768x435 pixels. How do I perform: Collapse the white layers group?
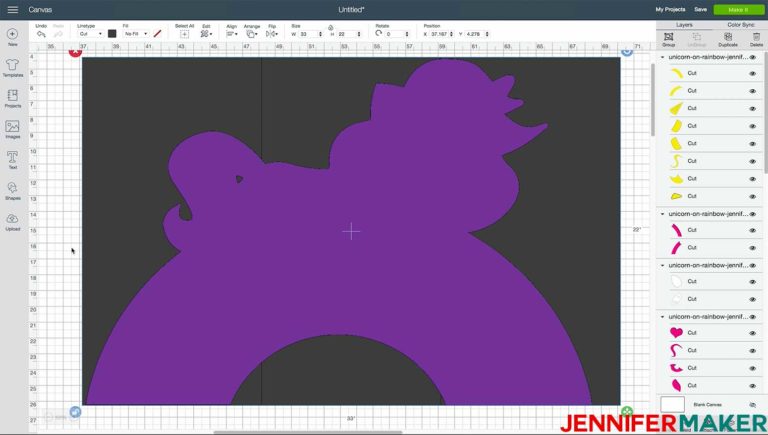(x=663, y=266)
